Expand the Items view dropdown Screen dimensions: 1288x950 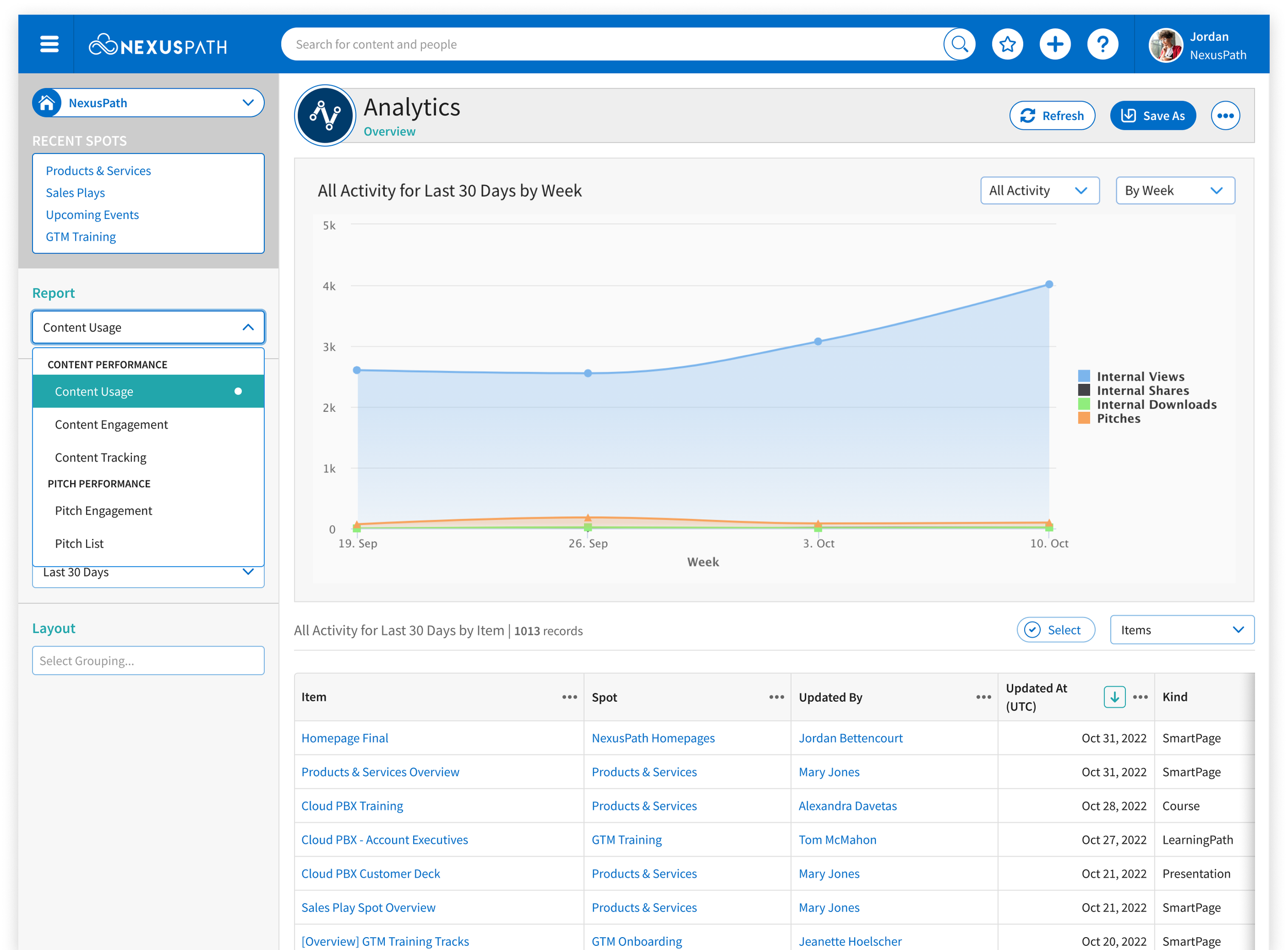click(x=1181, y=630)
